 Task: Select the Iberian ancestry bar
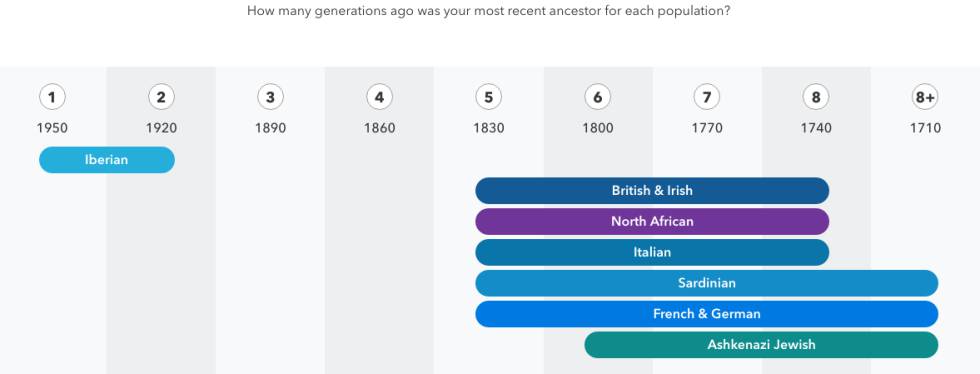[107, 159]
